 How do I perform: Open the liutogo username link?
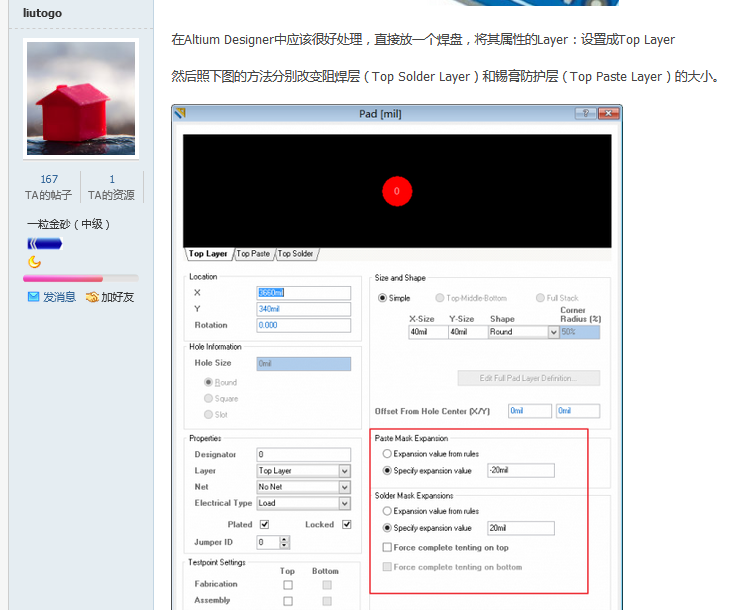42,13
